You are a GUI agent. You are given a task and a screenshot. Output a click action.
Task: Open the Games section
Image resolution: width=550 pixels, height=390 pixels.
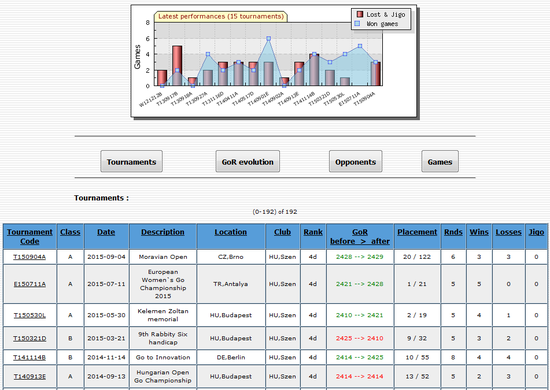[x=440, y=162]
